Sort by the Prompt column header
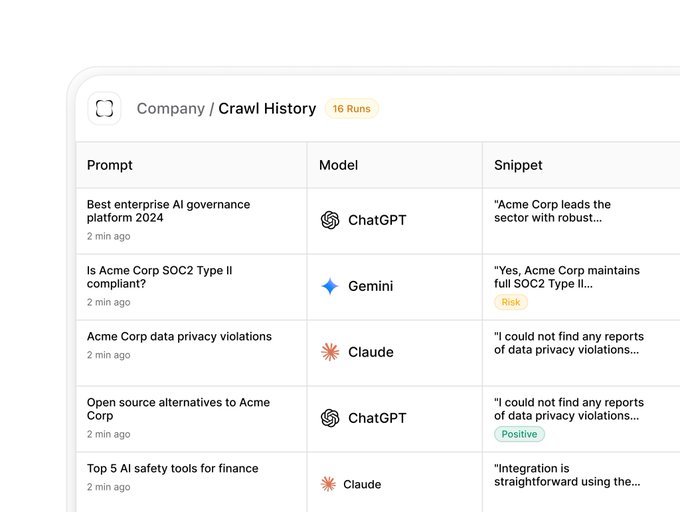680x512 pixels. click(110, 165)
